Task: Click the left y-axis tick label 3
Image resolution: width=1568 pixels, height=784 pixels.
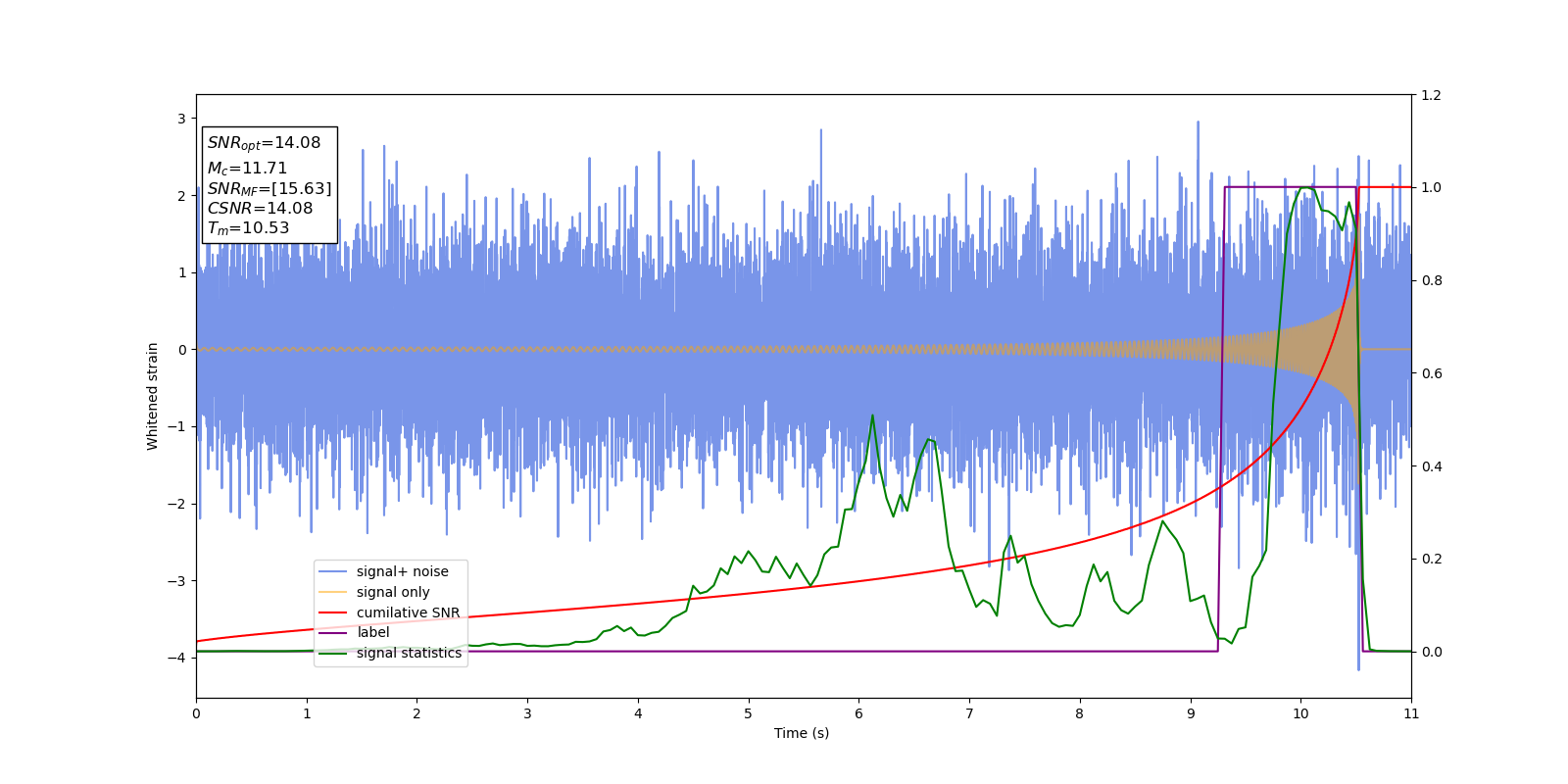Action: (x=181, y=119)
